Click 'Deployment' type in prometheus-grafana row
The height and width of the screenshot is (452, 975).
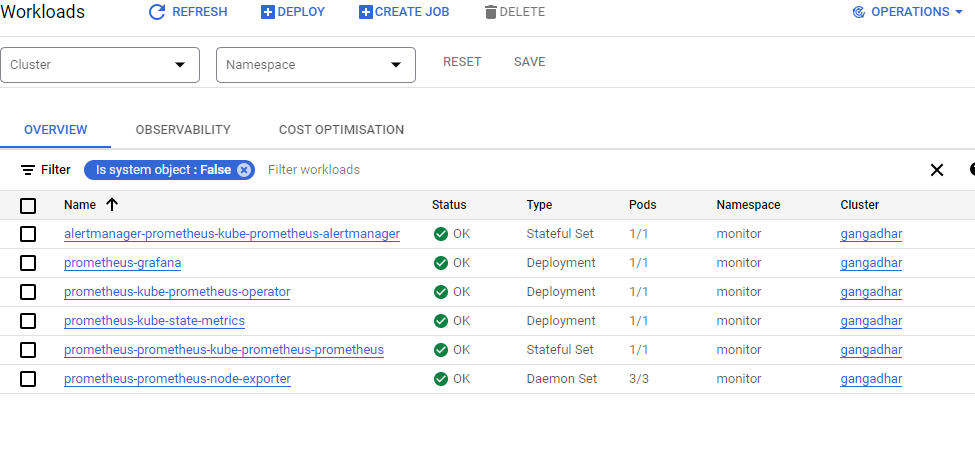tap(561, 263)
